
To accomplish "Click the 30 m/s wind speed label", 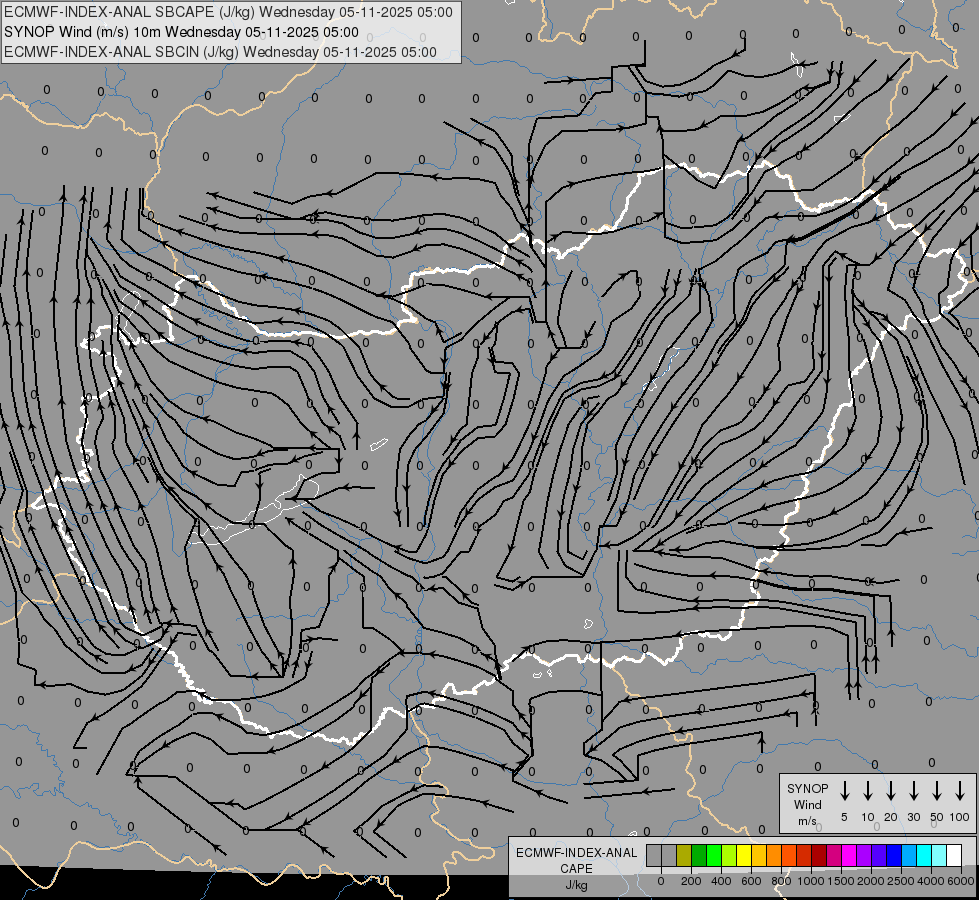I will pos(913,817).
